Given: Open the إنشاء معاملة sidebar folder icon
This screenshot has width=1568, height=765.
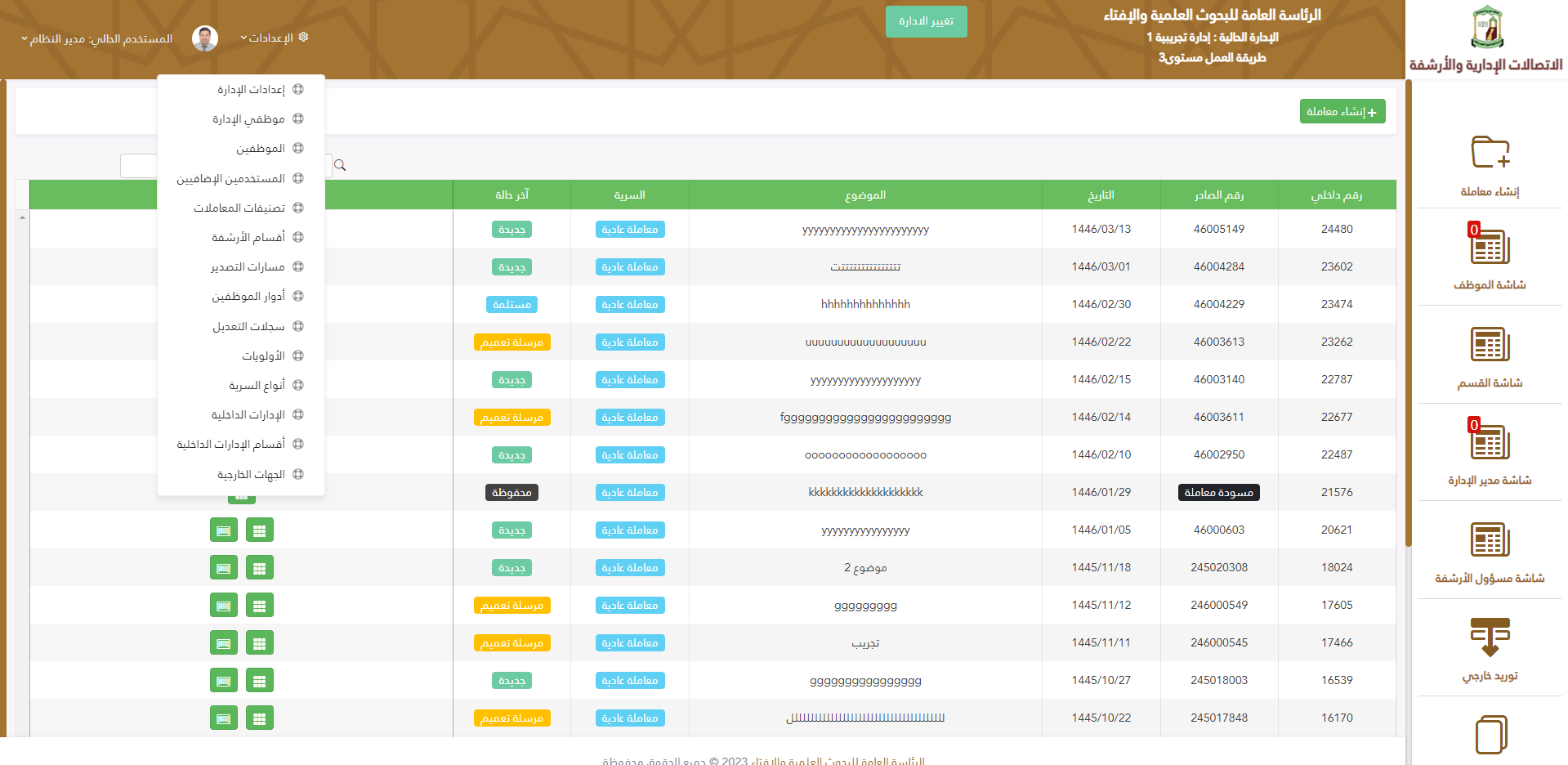Looking at the screenshot, I should [1490, 153].
